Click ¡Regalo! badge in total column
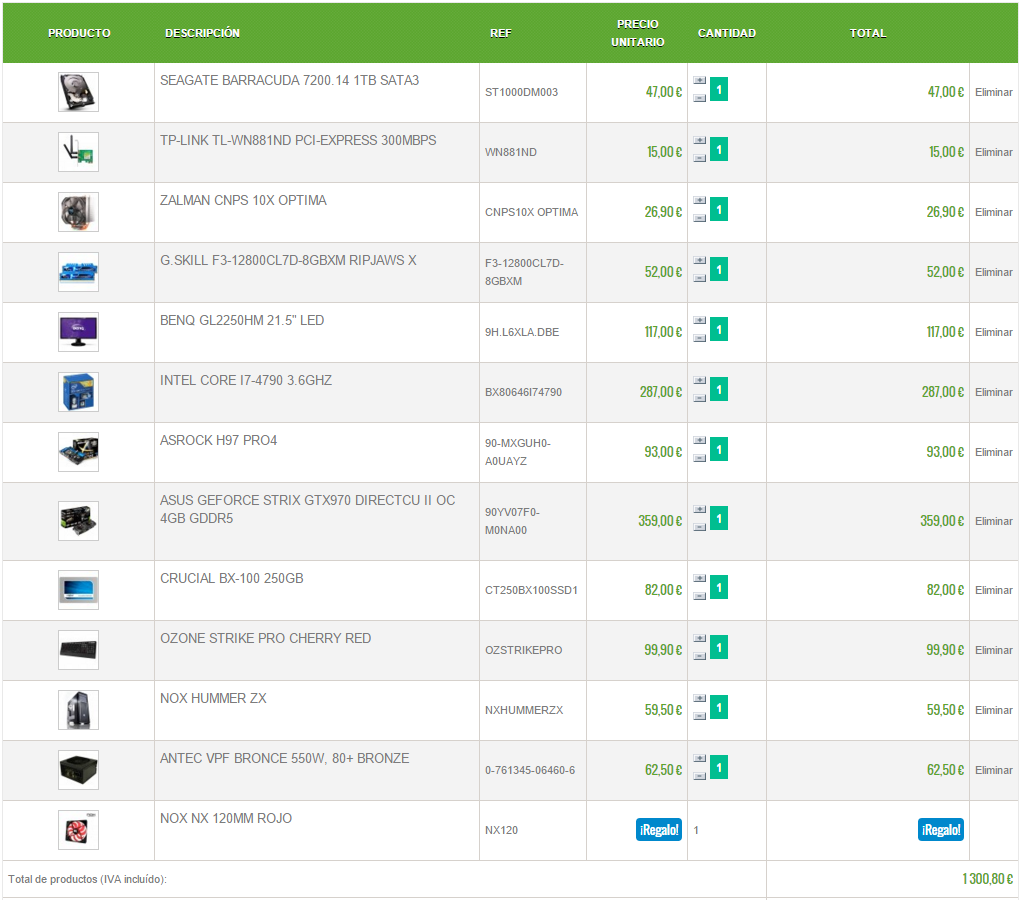 (941, 830)
